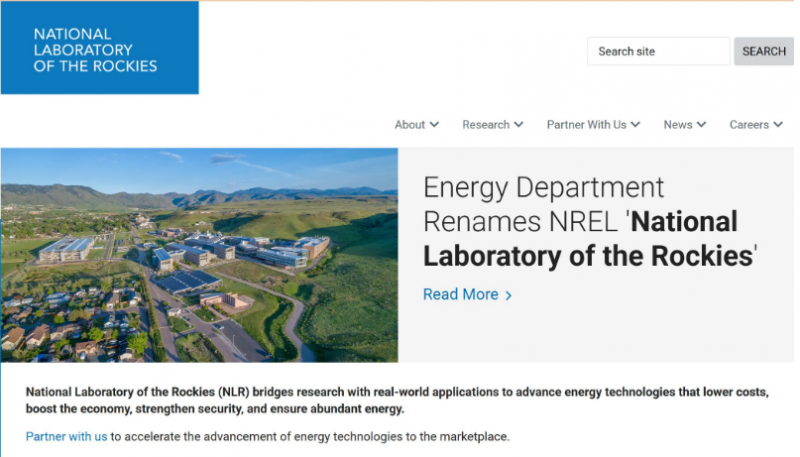Click the right arrow beside Read More
The image size is (800, 457).
click(x=508, y=295)
